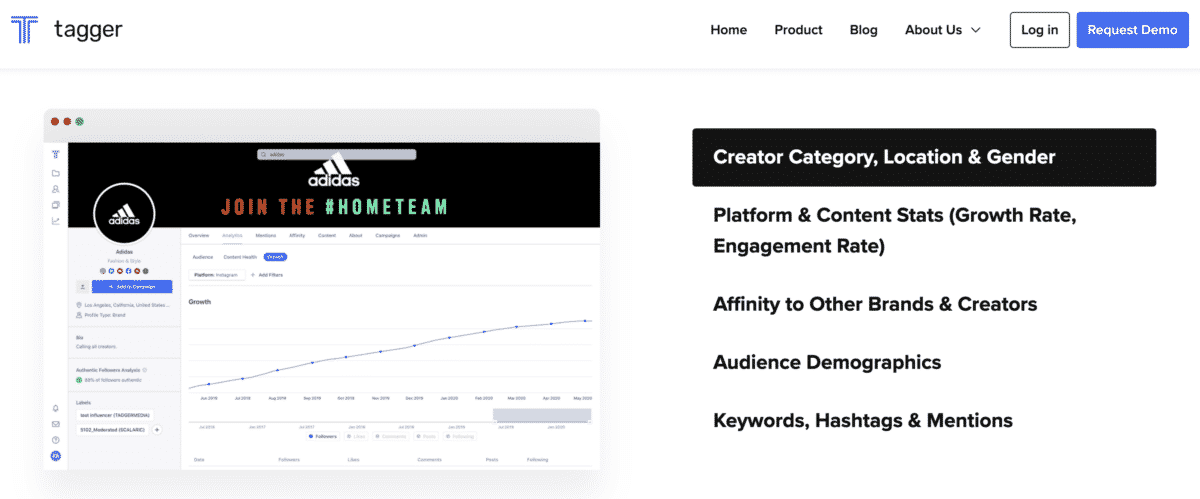Screen dimensions: 1200x499
Task: Go to the Product menu item
Action: click(x=798, y=30)
